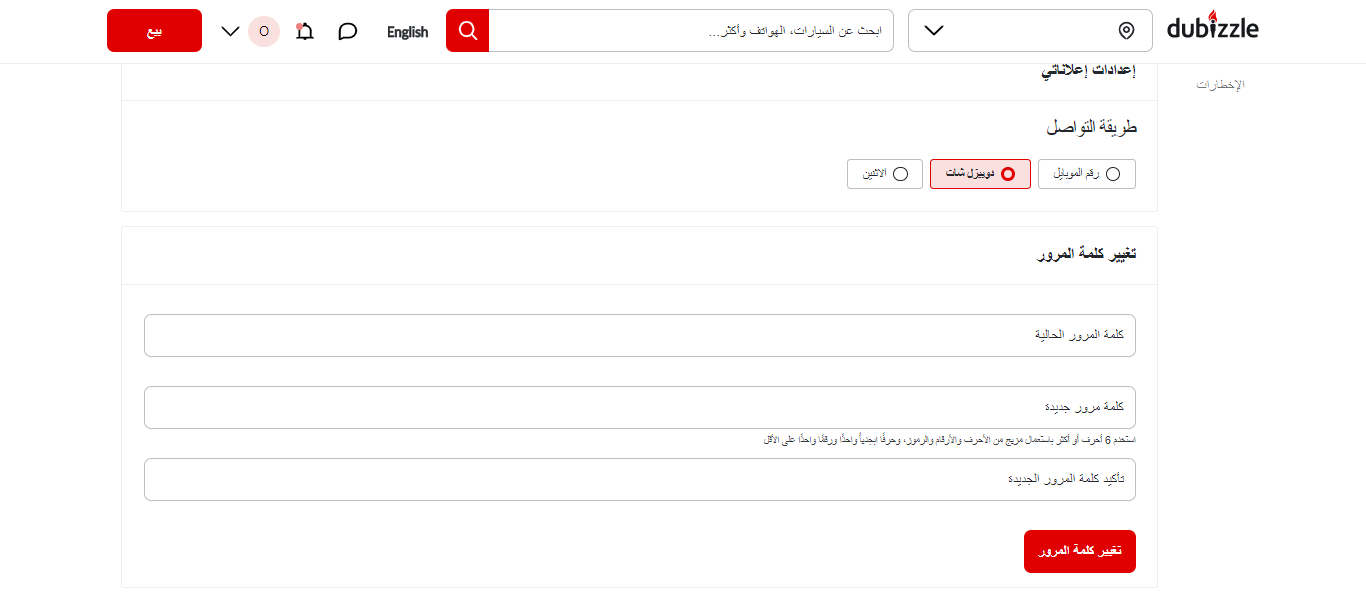This screenshot has width=1366, height=600.
Task: Click the كلمة مرور جديدة field
Action: pos(640,407)
